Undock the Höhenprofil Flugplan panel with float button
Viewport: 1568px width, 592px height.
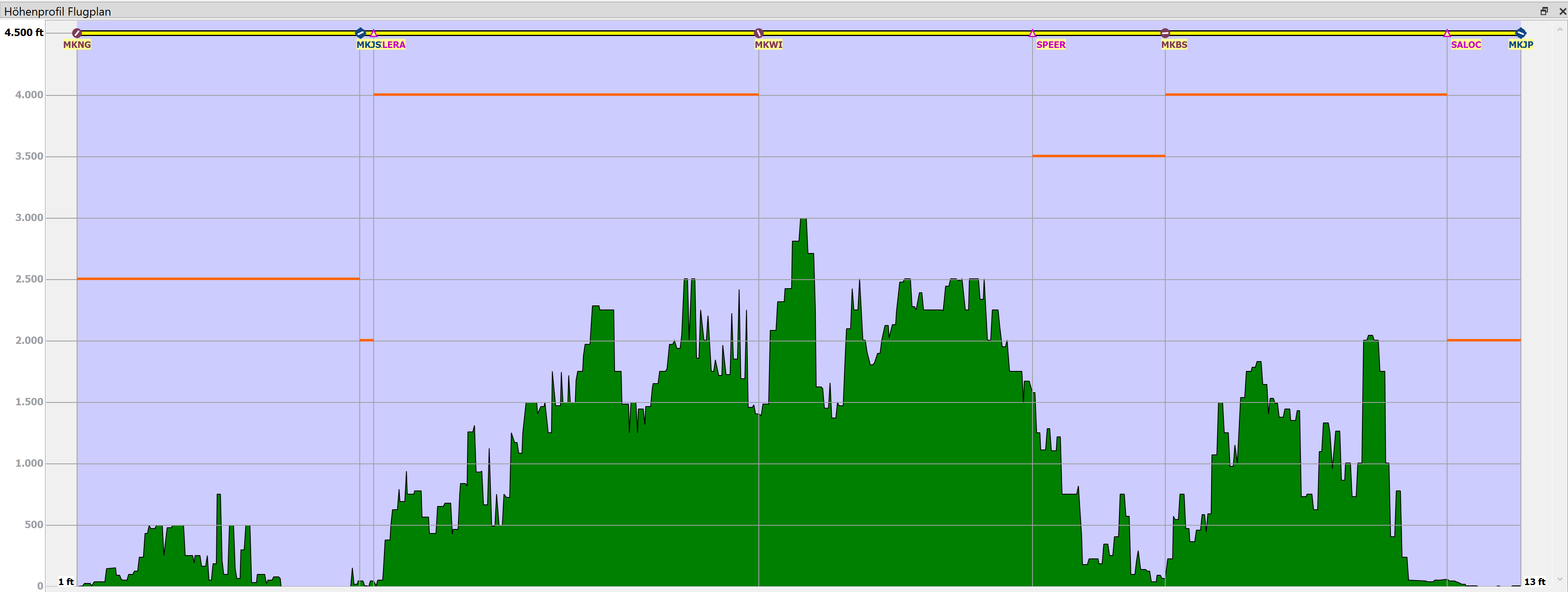[x=1544, y=11]
